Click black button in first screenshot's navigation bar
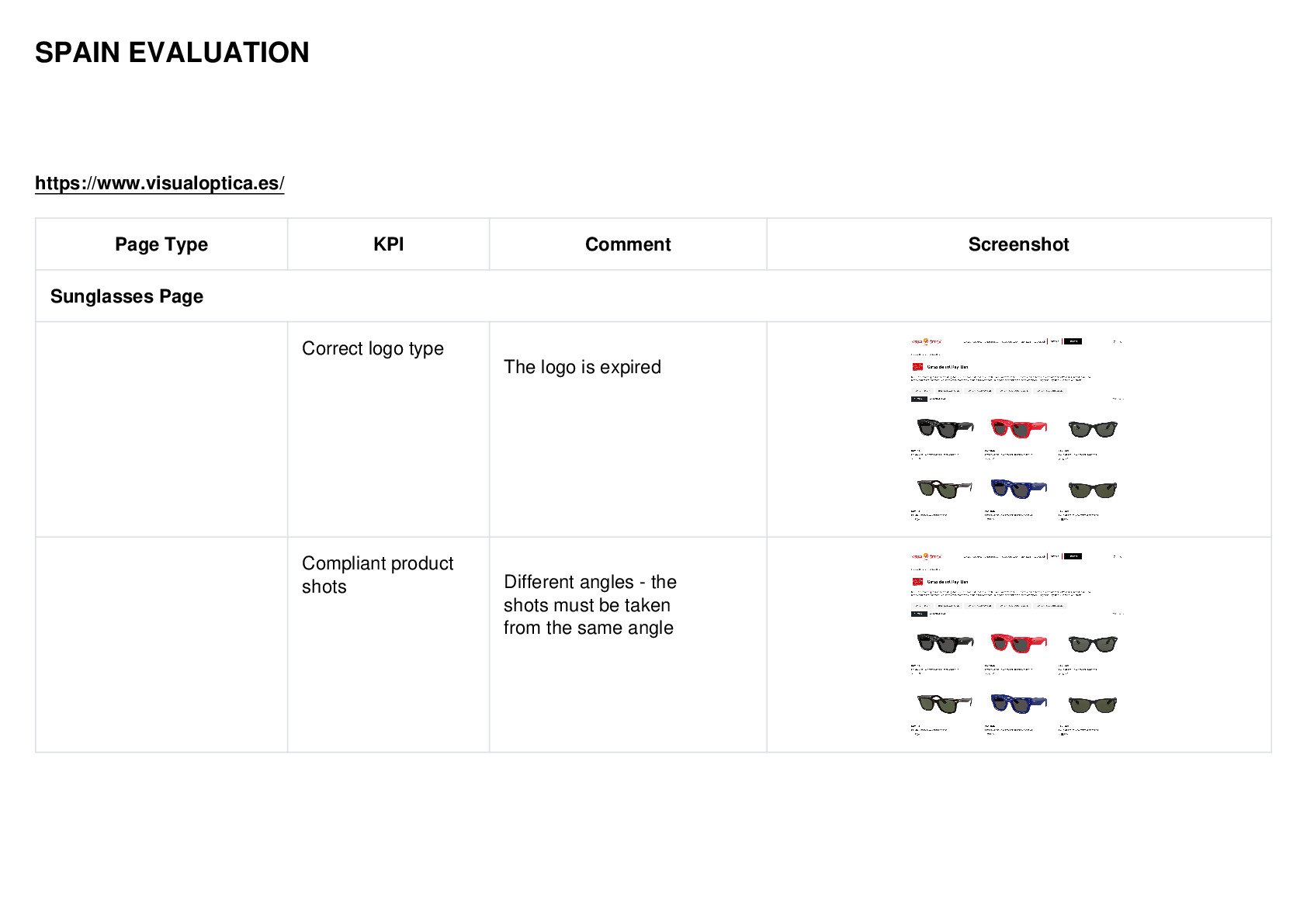1307x924 pixels. pos(1073,341)
